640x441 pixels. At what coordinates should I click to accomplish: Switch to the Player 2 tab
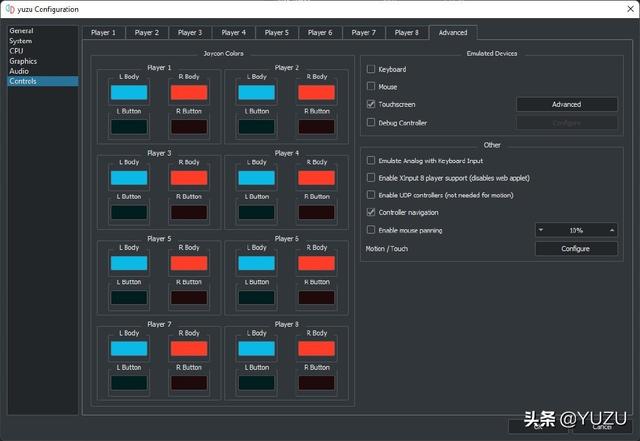click(x=147, y=33)
